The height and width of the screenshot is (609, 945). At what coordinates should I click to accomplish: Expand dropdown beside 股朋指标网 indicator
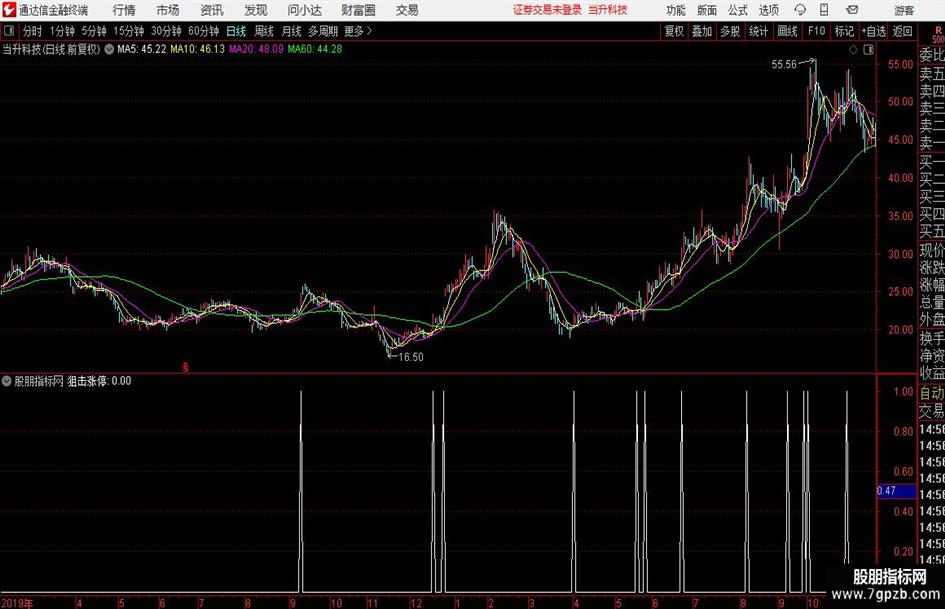point(7,381)
